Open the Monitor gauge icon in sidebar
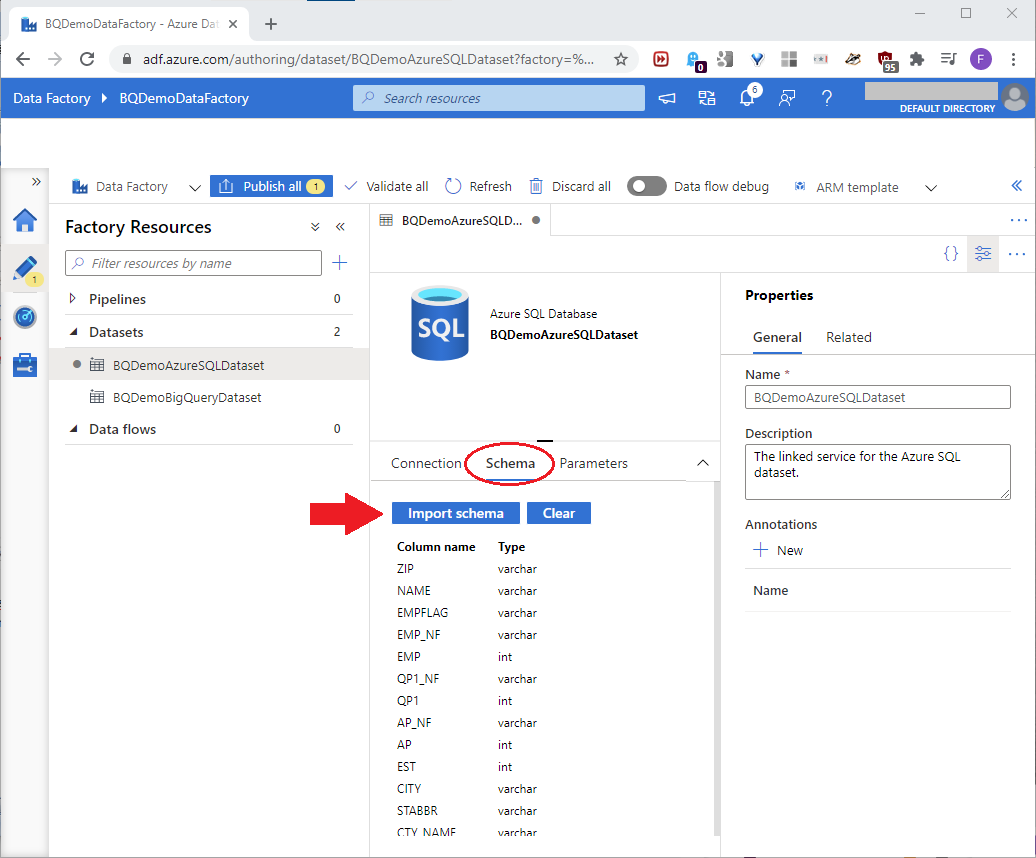The height and width of the screenshot is (858, 1036). [x=25, y=317]
